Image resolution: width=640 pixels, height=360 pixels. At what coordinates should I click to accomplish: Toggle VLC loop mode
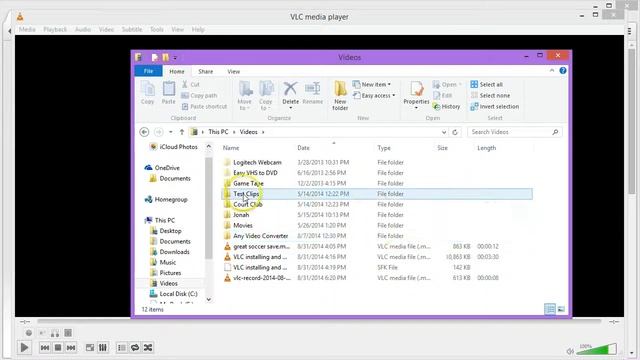135,347
